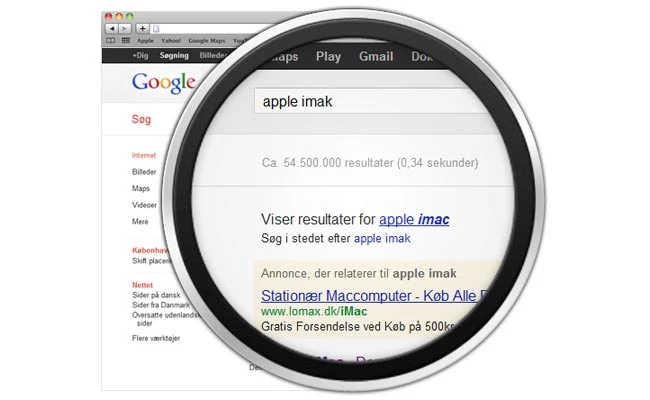Viewport: 650px width, 400px height.
Task: Click the Safari forward arrow button
Action: tap(125, 29)
